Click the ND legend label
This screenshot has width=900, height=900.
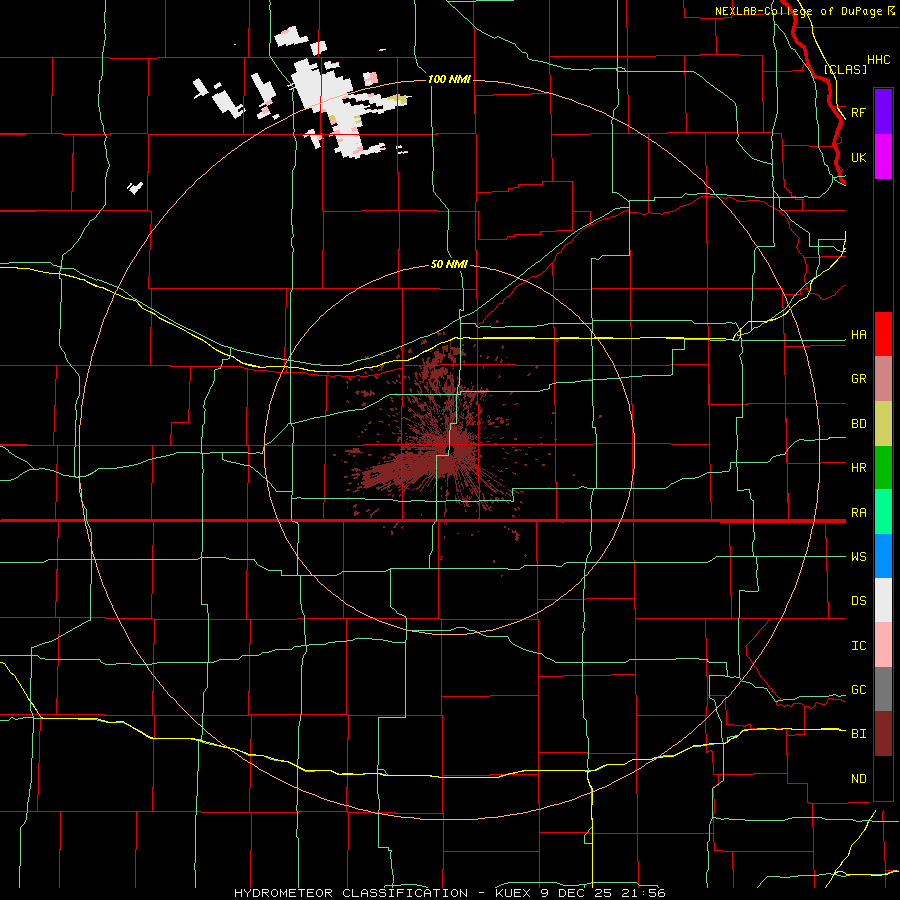[x=859, y=778]
